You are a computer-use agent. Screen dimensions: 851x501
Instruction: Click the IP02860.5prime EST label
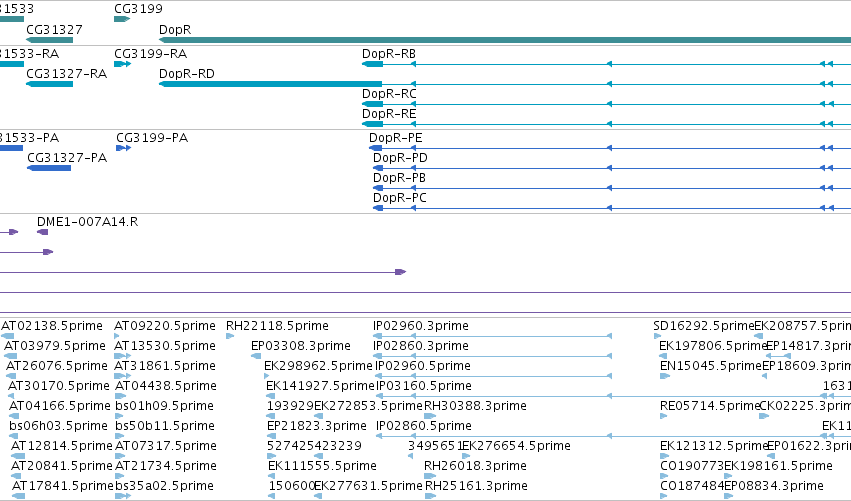click(x=424, y=426)
